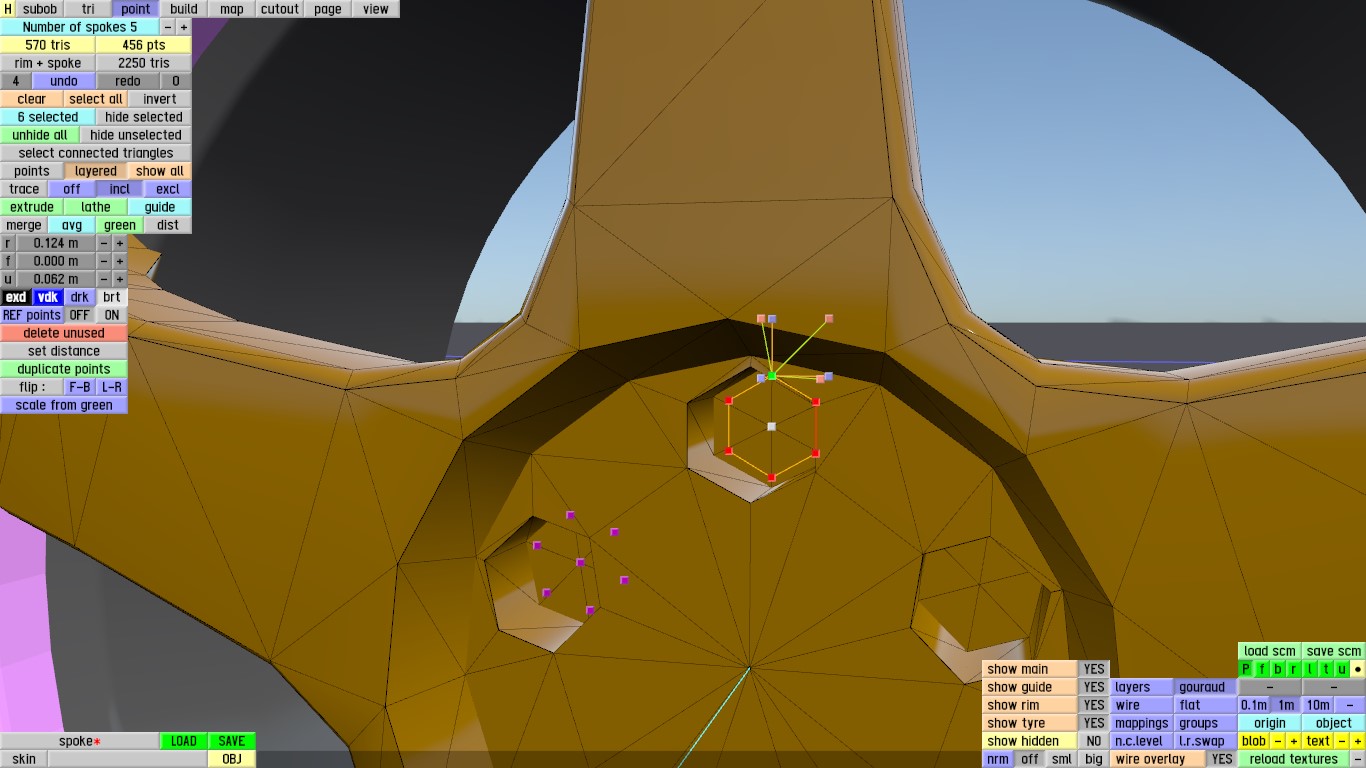Click the avg button
This screenshot has width=1366, height=768.
[72, 225]
